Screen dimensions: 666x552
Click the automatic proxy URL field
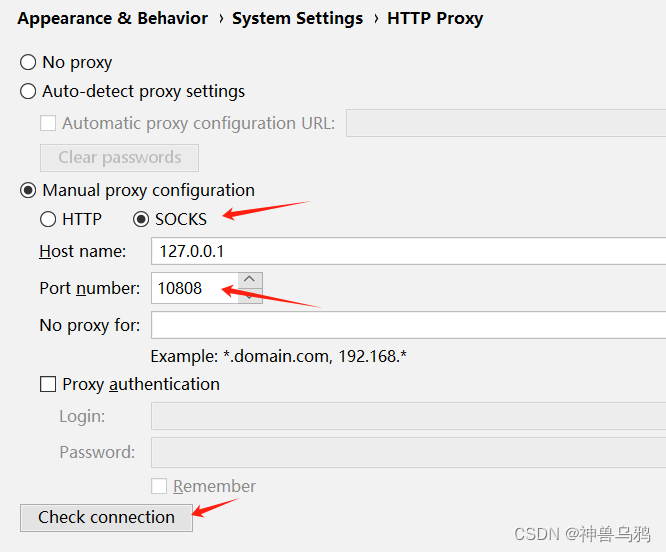[x=506, y=123]
